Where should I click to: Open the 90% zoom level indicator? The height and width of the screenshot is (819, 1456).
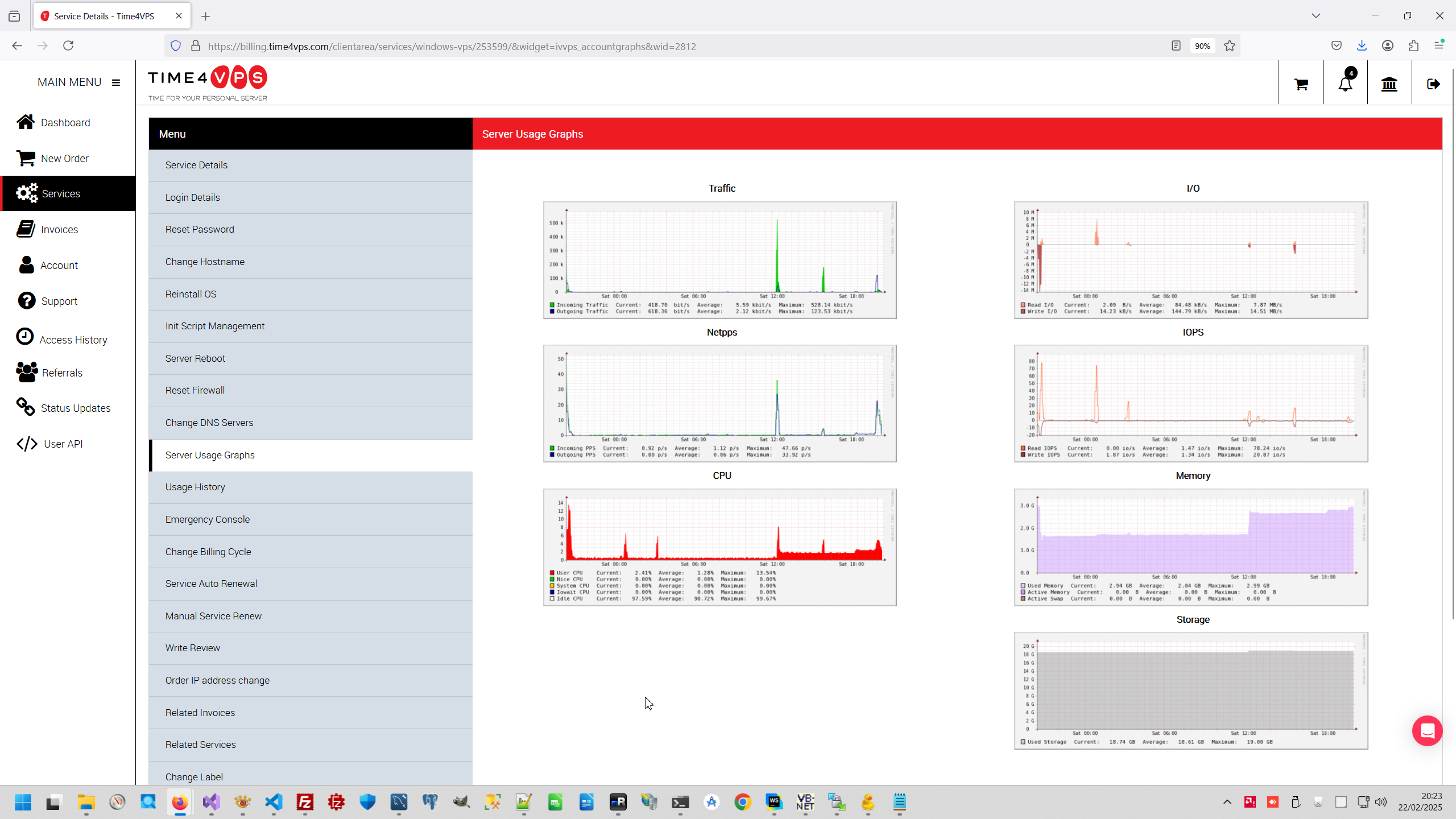pos(1202,46)
